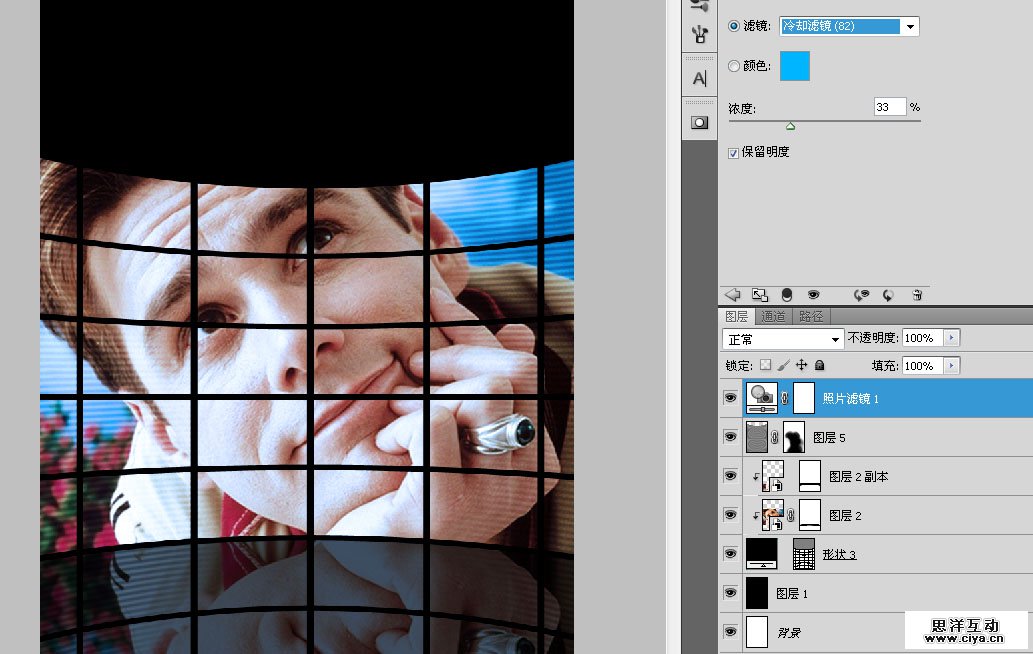Viewport: 1033px width, 654px height.
Task: Hide the 背景 layer
Action: pyautogui.click(x=730, y=632)
